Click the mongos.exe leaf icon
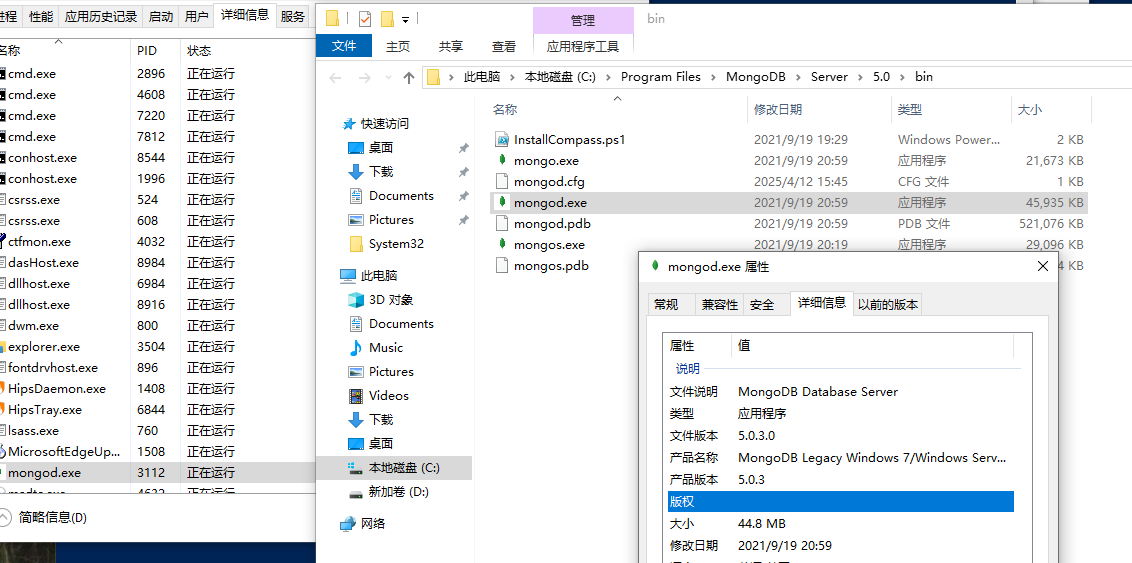 click(502, 245)
